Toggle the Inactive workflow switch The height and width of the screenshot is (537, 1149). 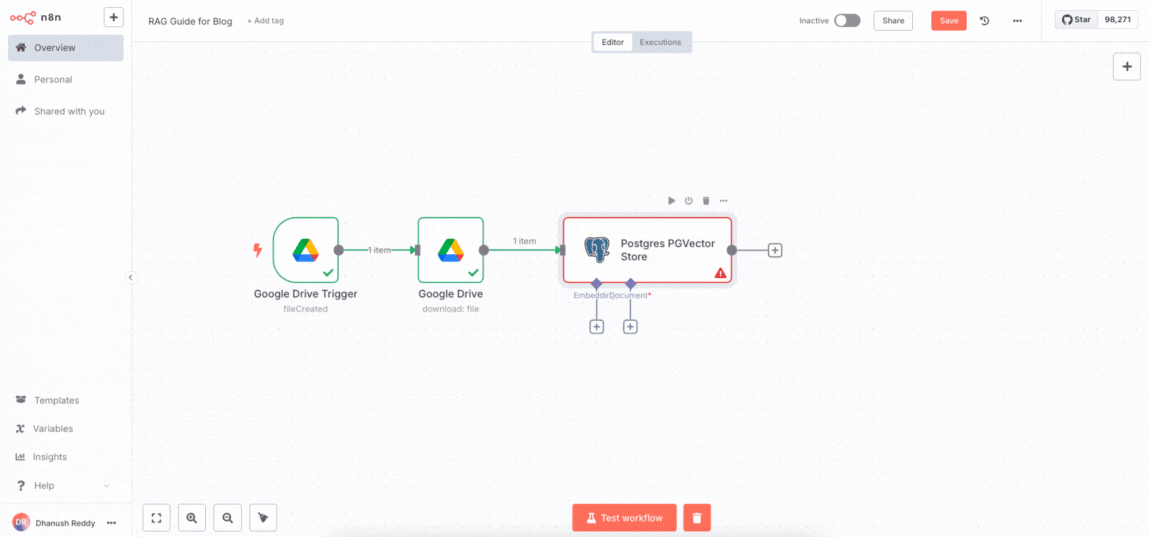[x=847, y=21]
